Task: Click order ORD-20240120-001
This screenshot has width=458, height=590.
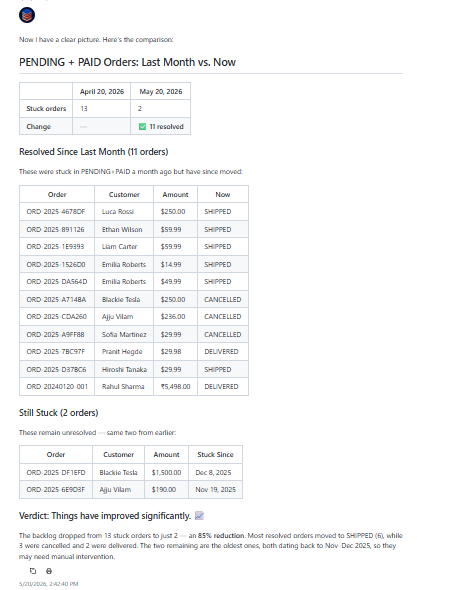Action: tap(57, 386)
